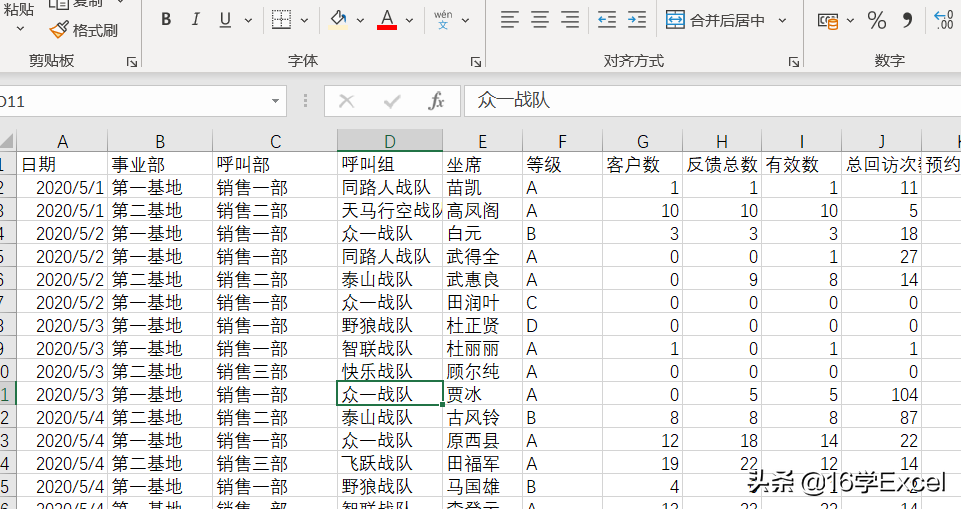Open 合并后居中 dropdown arrow
961x509 pixels.
click(783, 20)
